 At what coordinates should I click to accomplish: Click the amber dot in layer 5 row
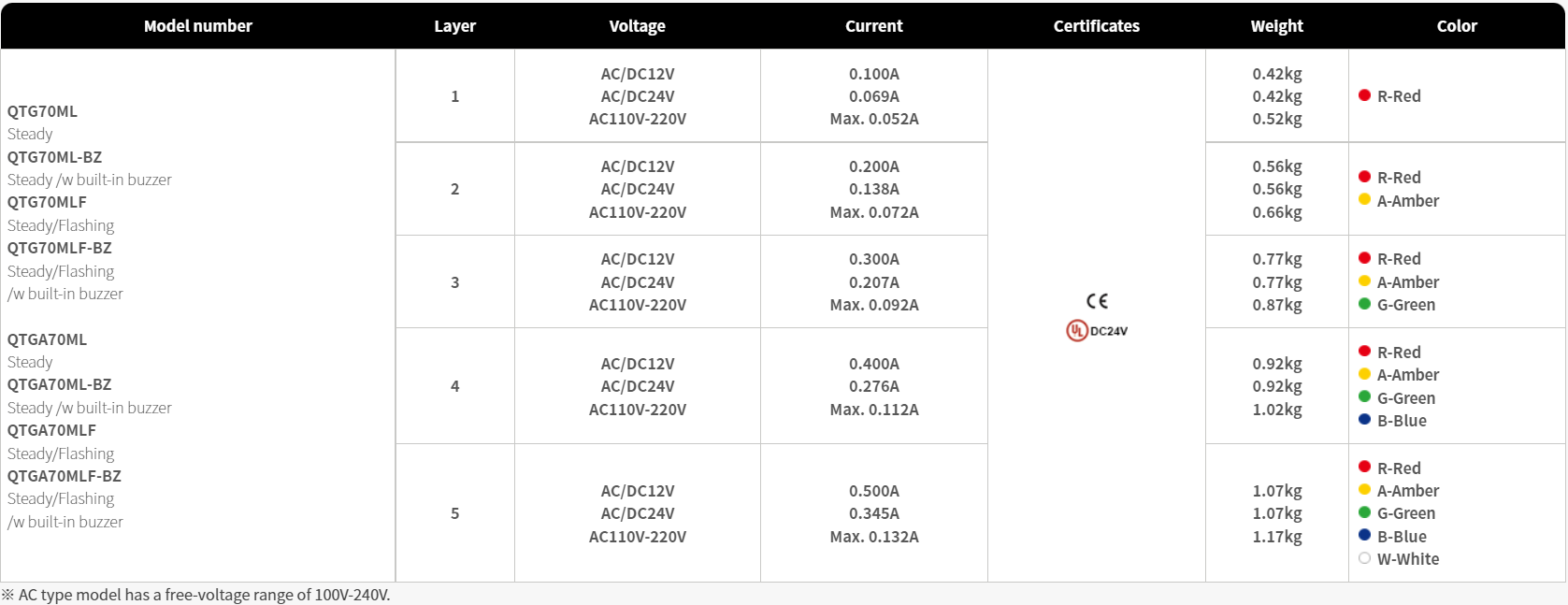[x=1364, y=490]
